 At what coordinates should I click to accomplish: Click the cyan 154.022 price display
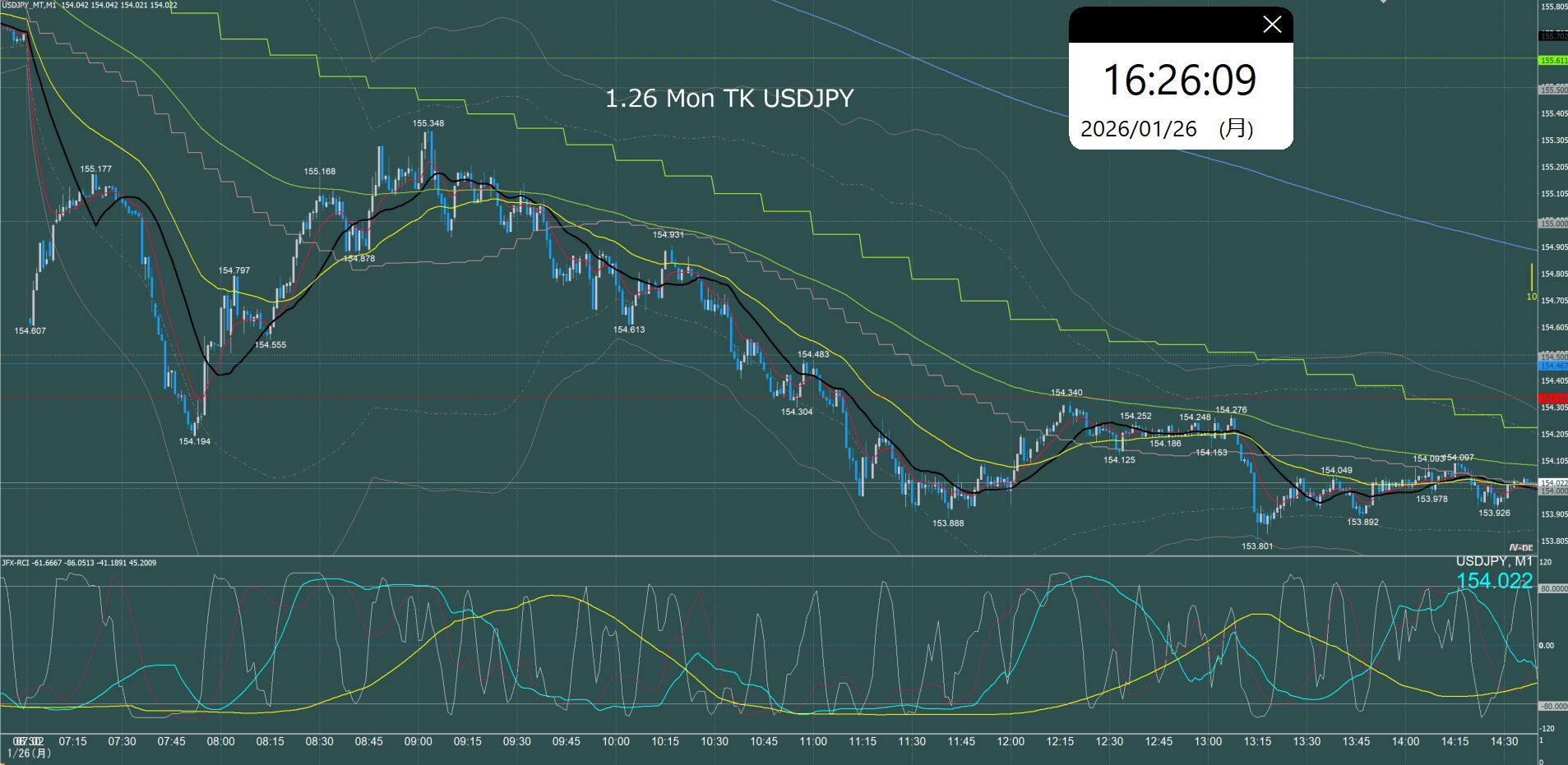1493,581
